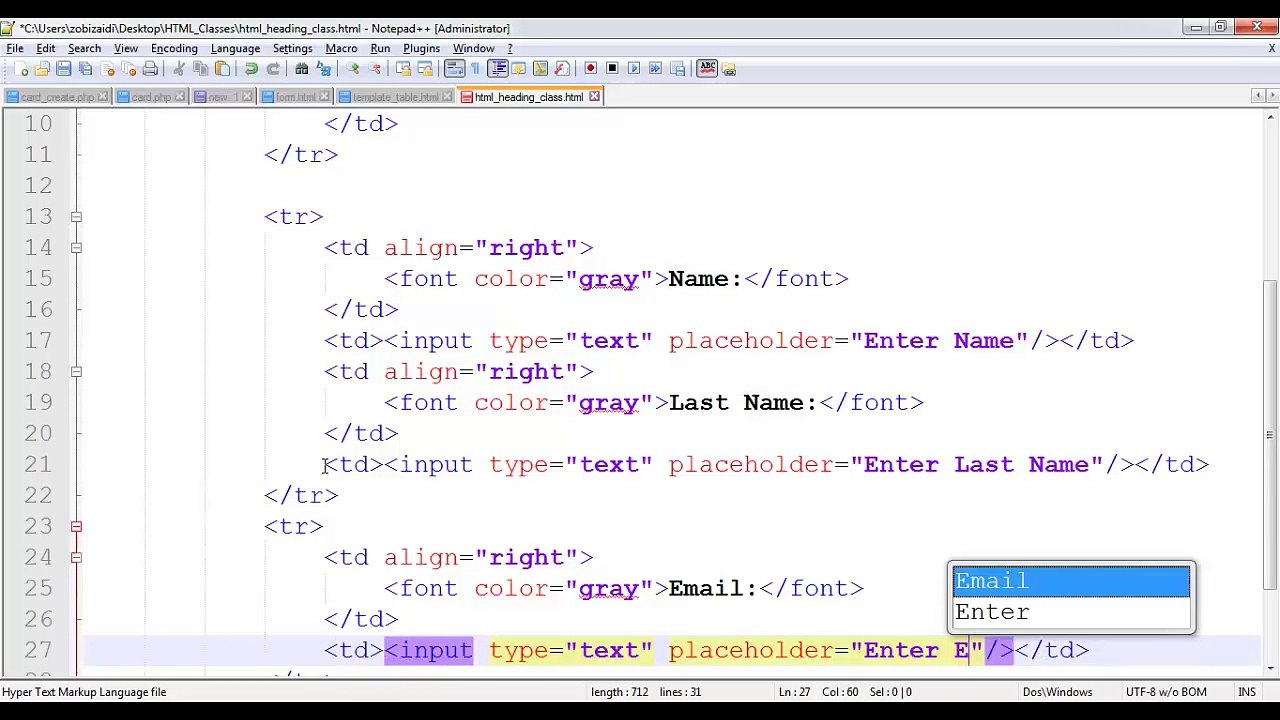Viewport: 1280px width, 720px height.
Task: Start macro recording with the red Record icon
Action: point(590,69)
